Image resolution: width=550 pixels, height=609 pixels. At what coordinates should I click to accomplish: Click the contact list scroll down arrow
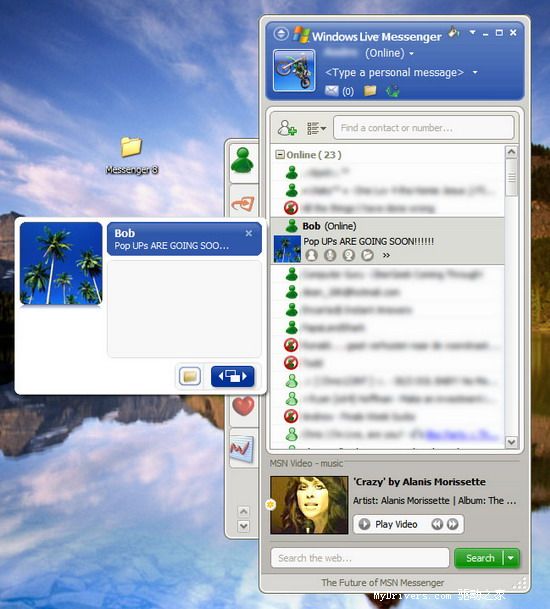click(511, 442)
